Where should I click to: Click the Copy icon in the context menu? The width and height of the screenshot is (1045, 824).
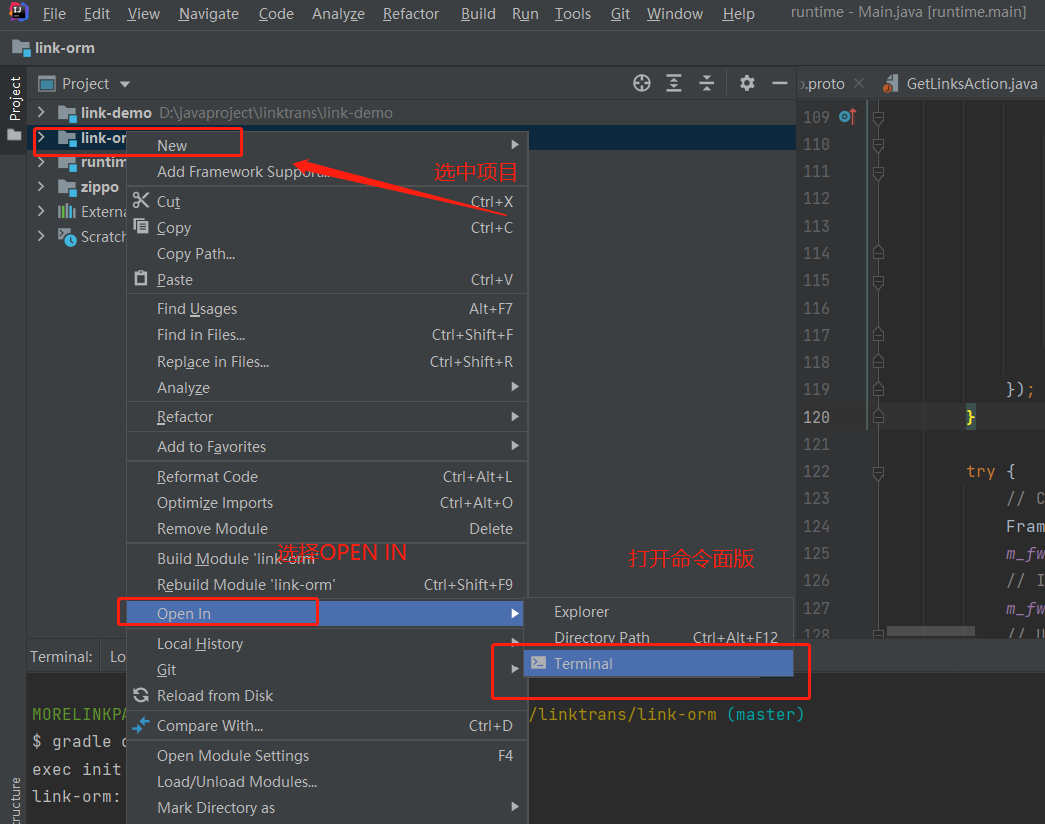141,227
